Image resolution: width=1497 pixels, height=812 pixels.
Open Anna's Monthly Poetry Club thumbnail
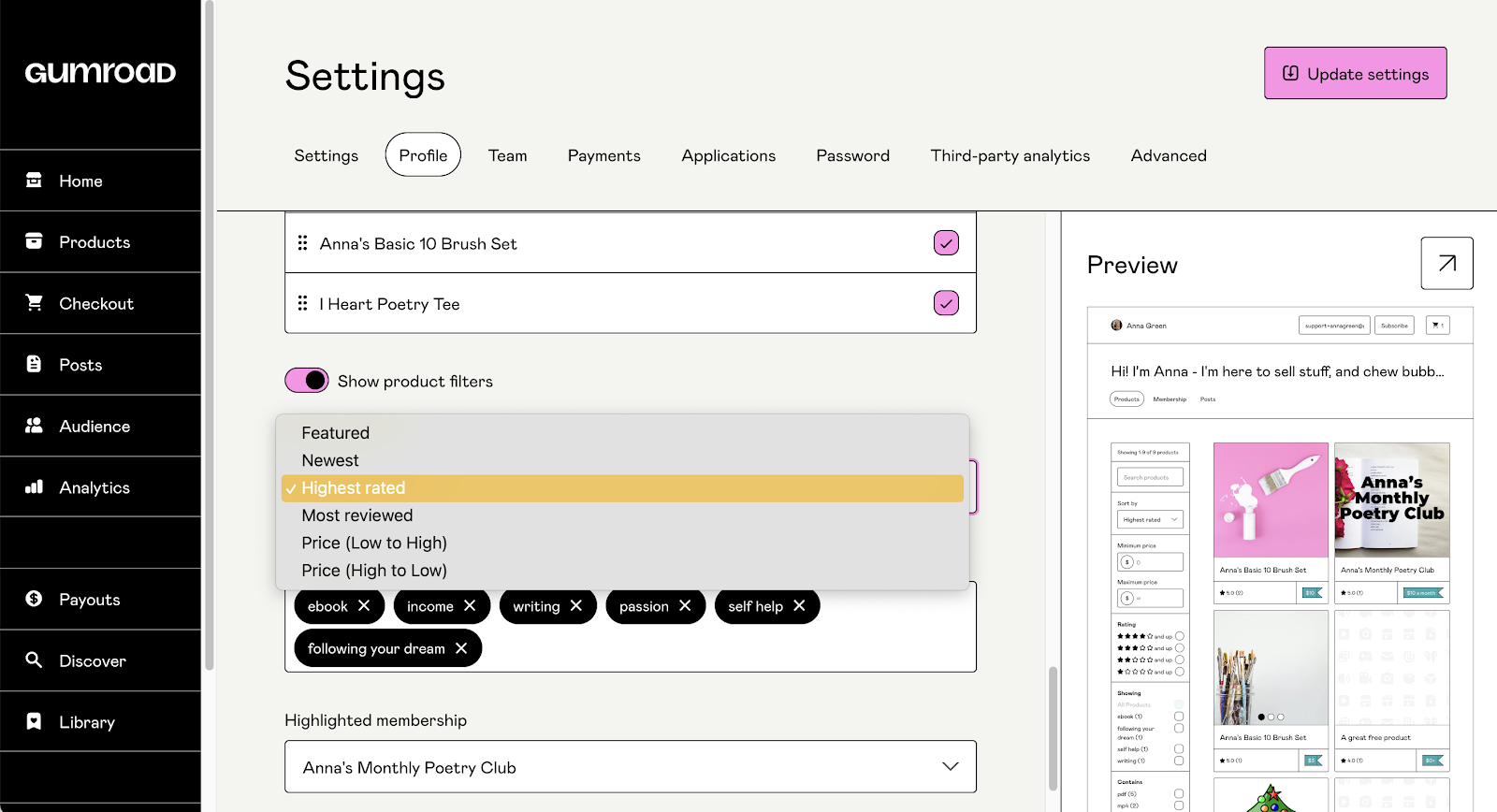click(1392, 500)
